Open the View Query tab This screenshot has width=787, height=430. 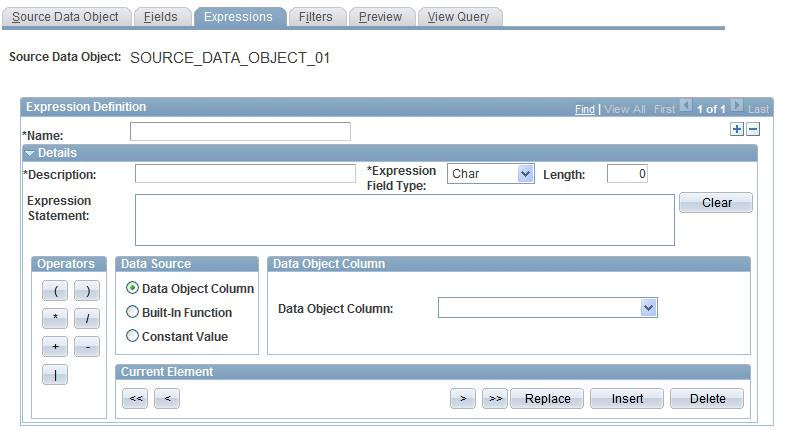click(x=458, y=17)
